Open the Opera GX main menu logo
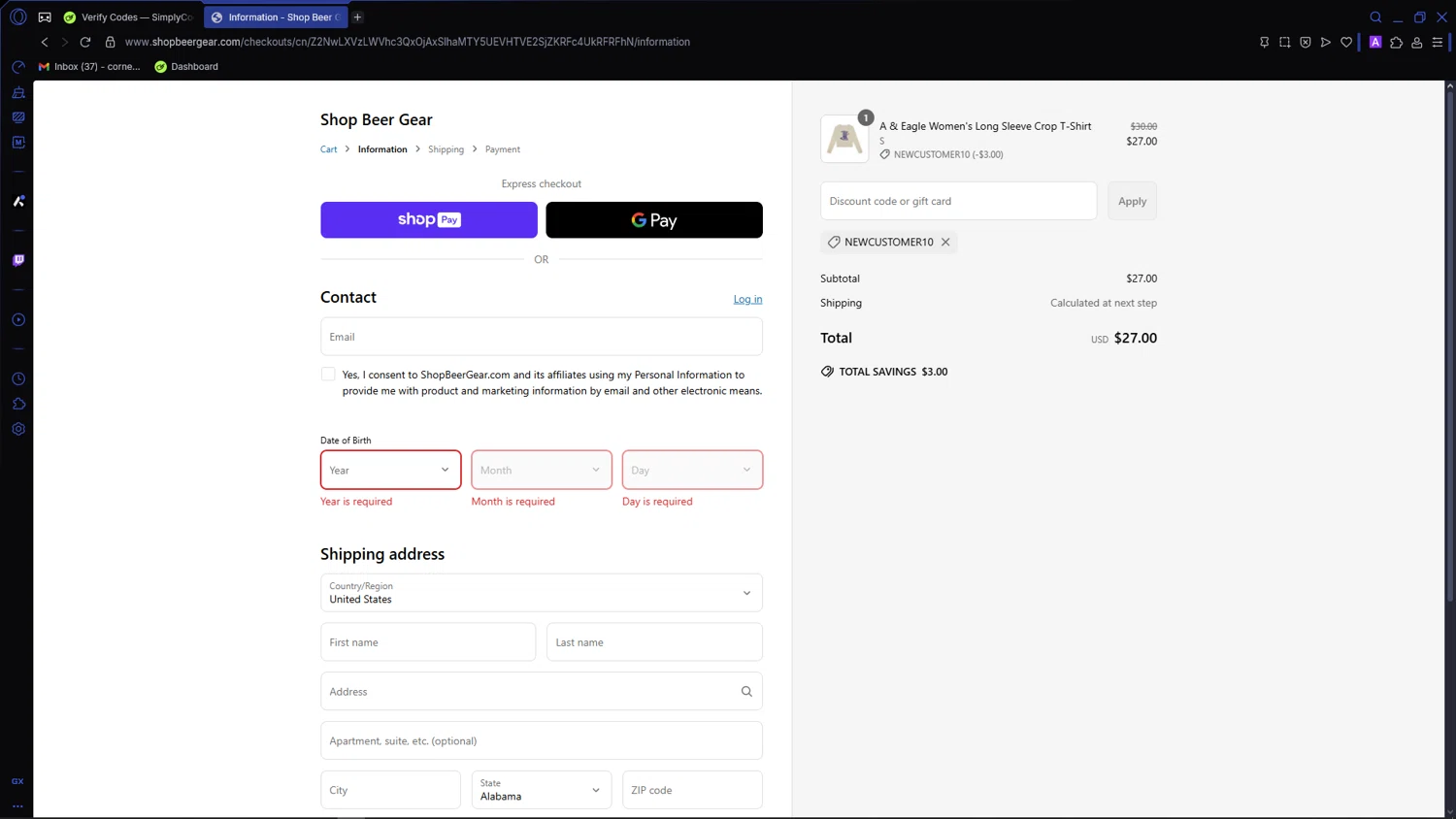The width and height of the screenshot is (1456, 819). (x=17, y=16)
